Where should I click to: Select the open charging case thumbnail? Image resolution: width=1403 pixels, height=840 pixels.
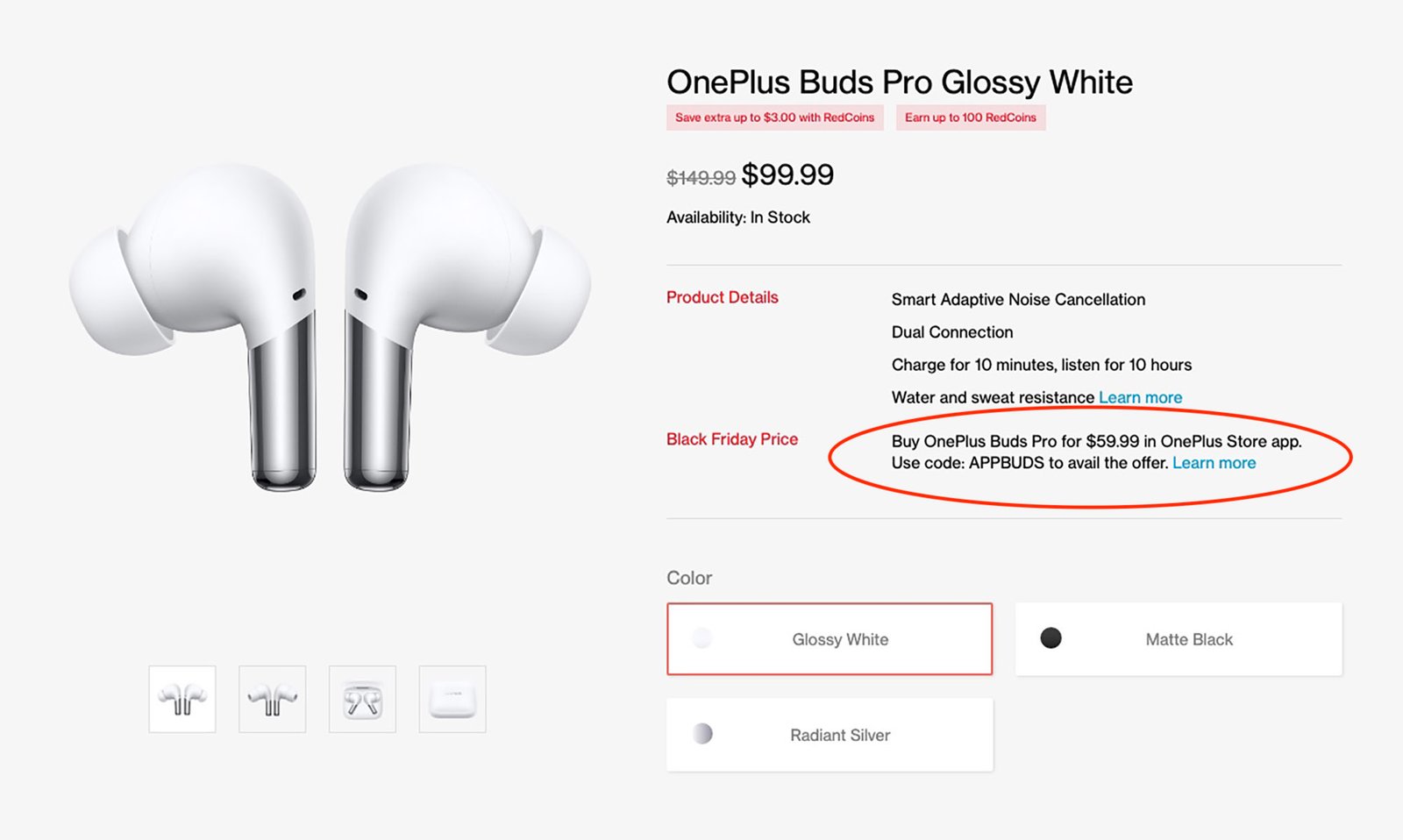(362, 698)
